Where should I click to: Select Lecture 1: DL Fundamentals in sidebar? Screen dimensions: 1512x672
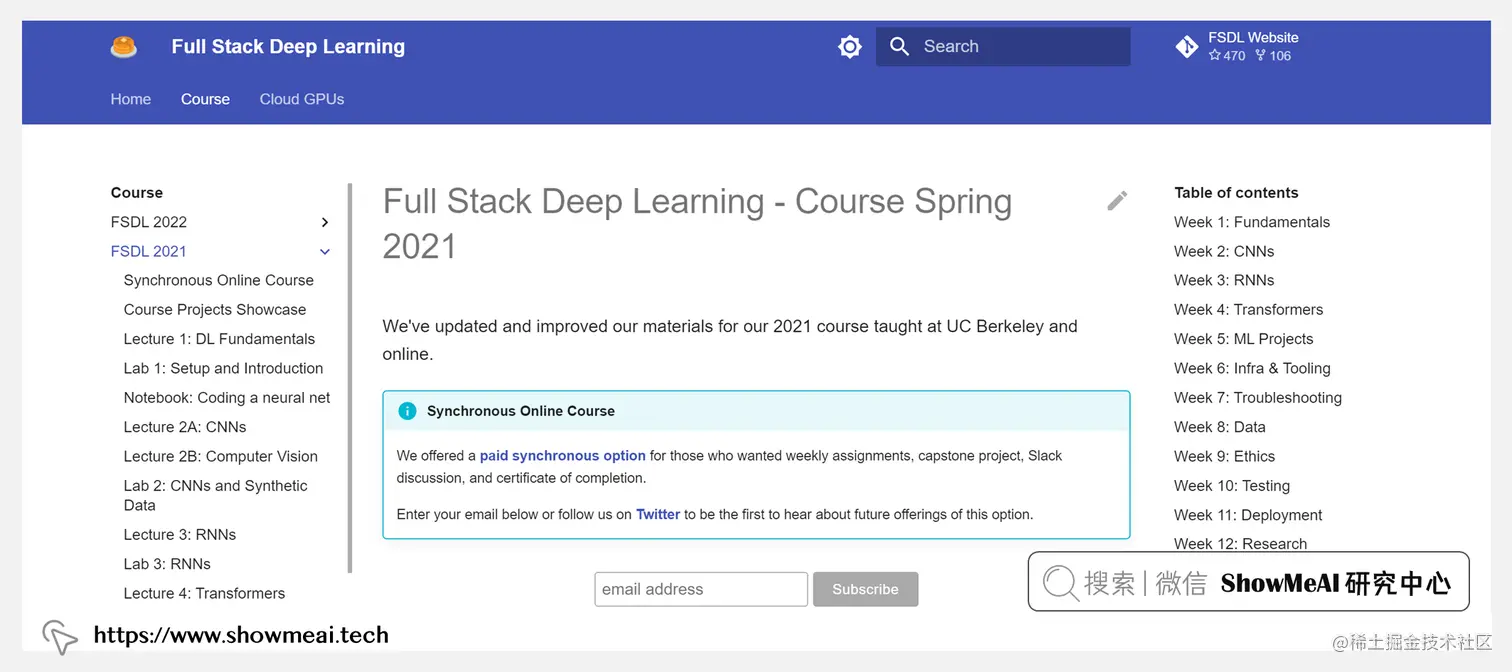point(219,338)
